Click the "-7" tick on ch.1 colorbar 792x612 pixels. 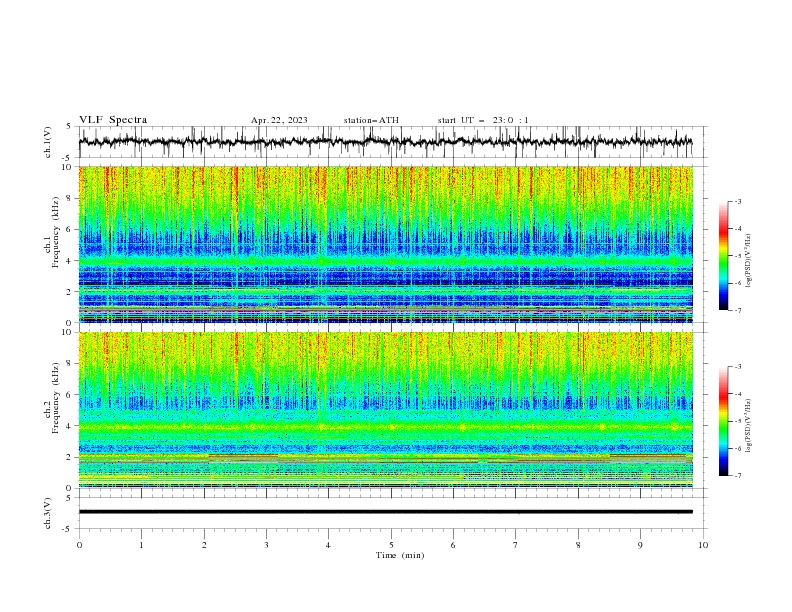[x=737, y=310]
